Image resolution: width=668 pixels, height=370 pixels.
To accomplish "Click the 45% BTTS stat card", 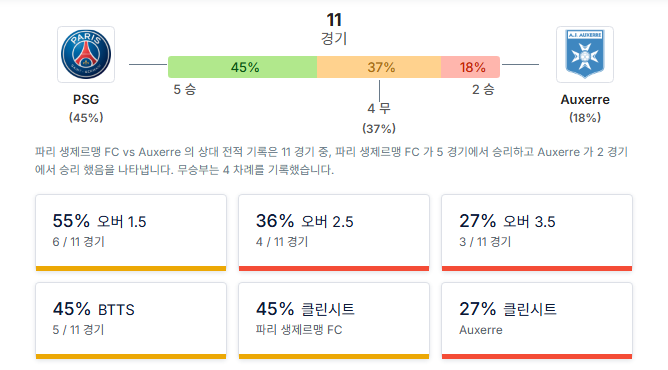I will (131, 321).
